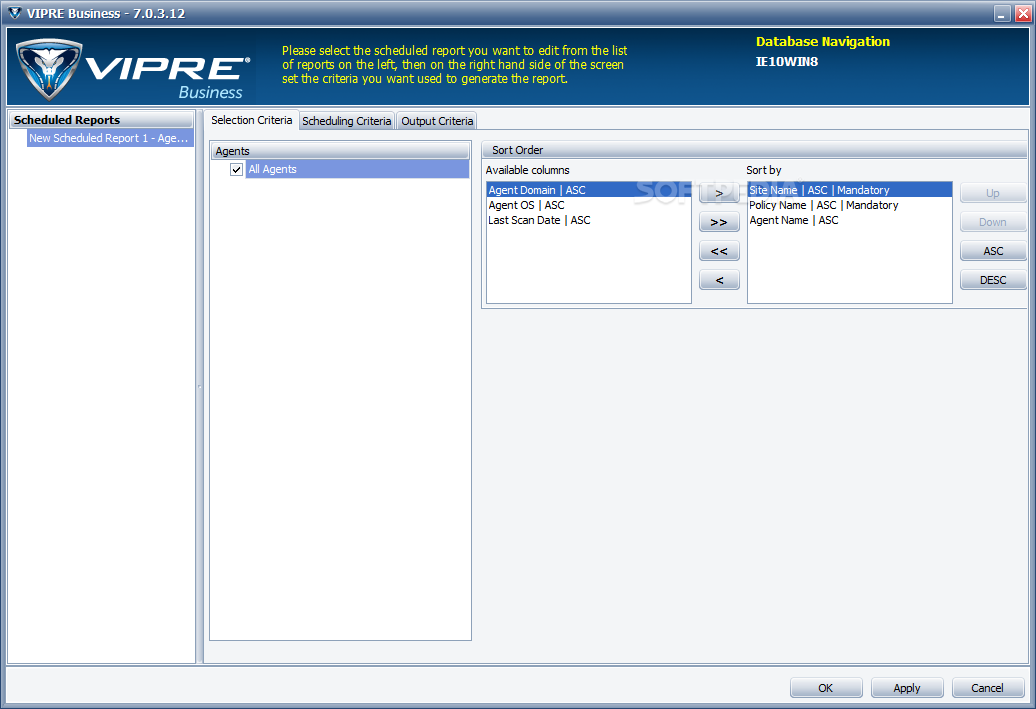Set ascending order with ASC button
Screen dimensions: 1036x709
click(x=993, y=251)
